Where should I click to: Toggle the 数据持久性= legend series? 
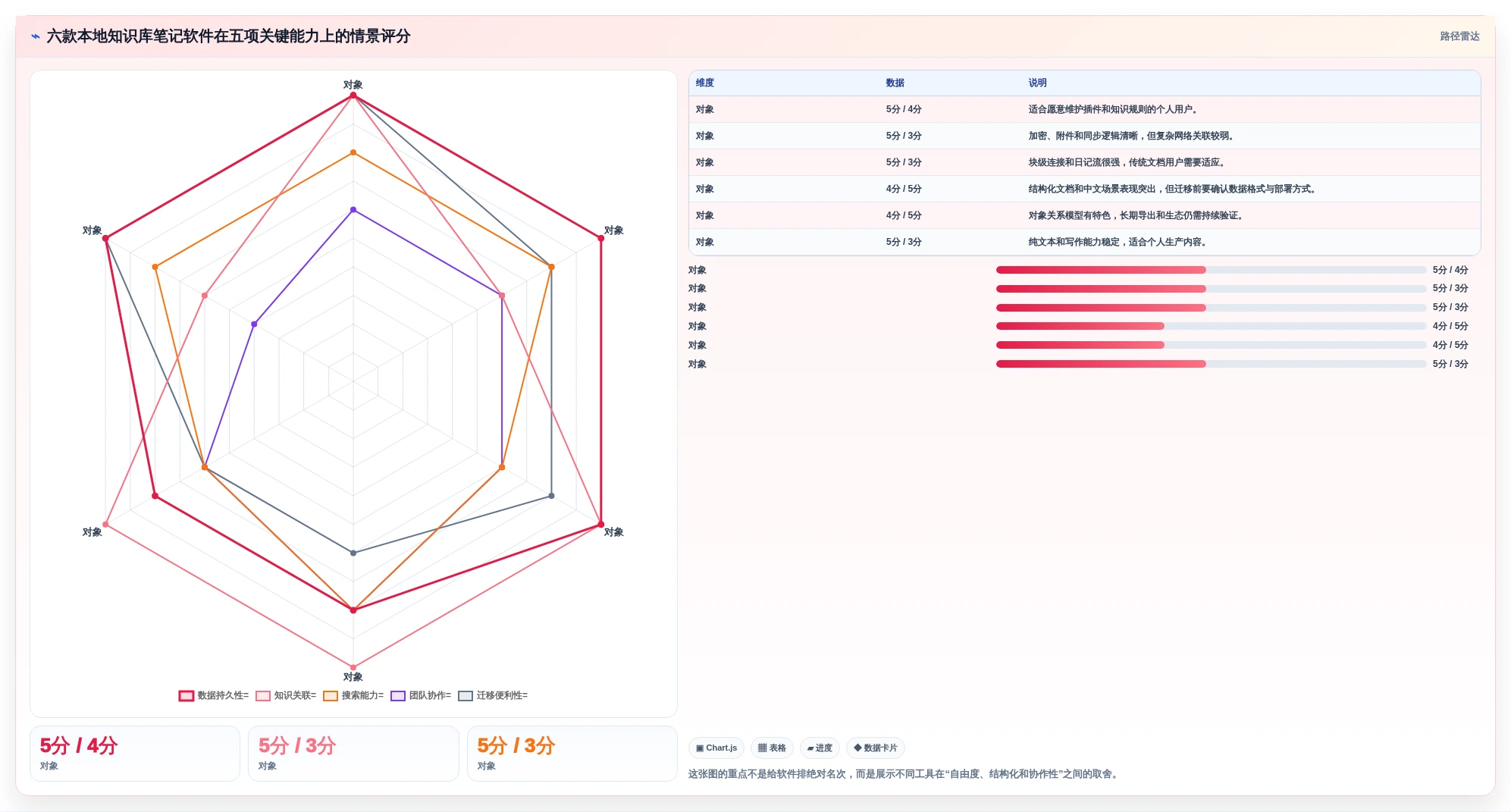214,695
